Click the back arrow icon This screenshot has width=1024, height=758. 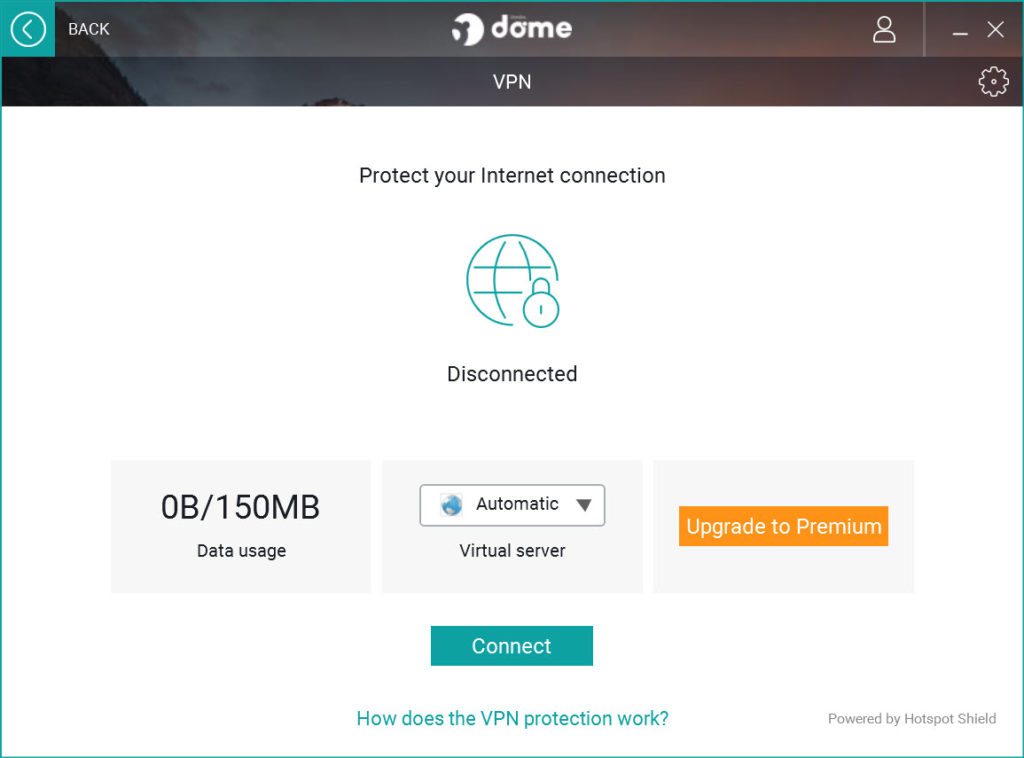coord(28,29)
